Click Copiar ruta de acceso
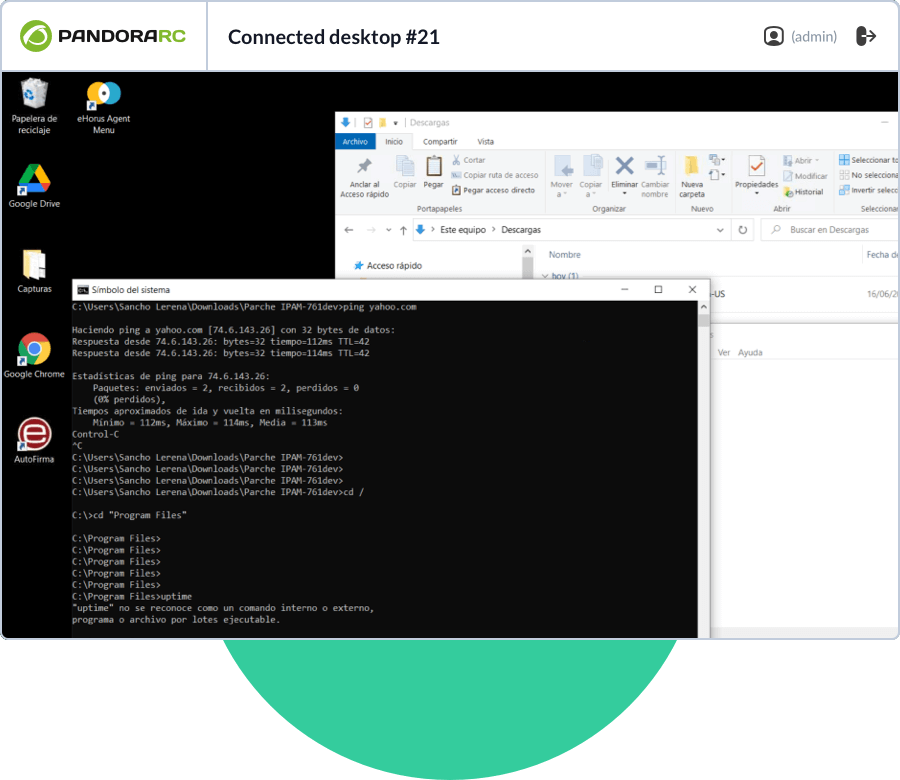This screenshot has height=780, width=900. click(x=495, y=175)
